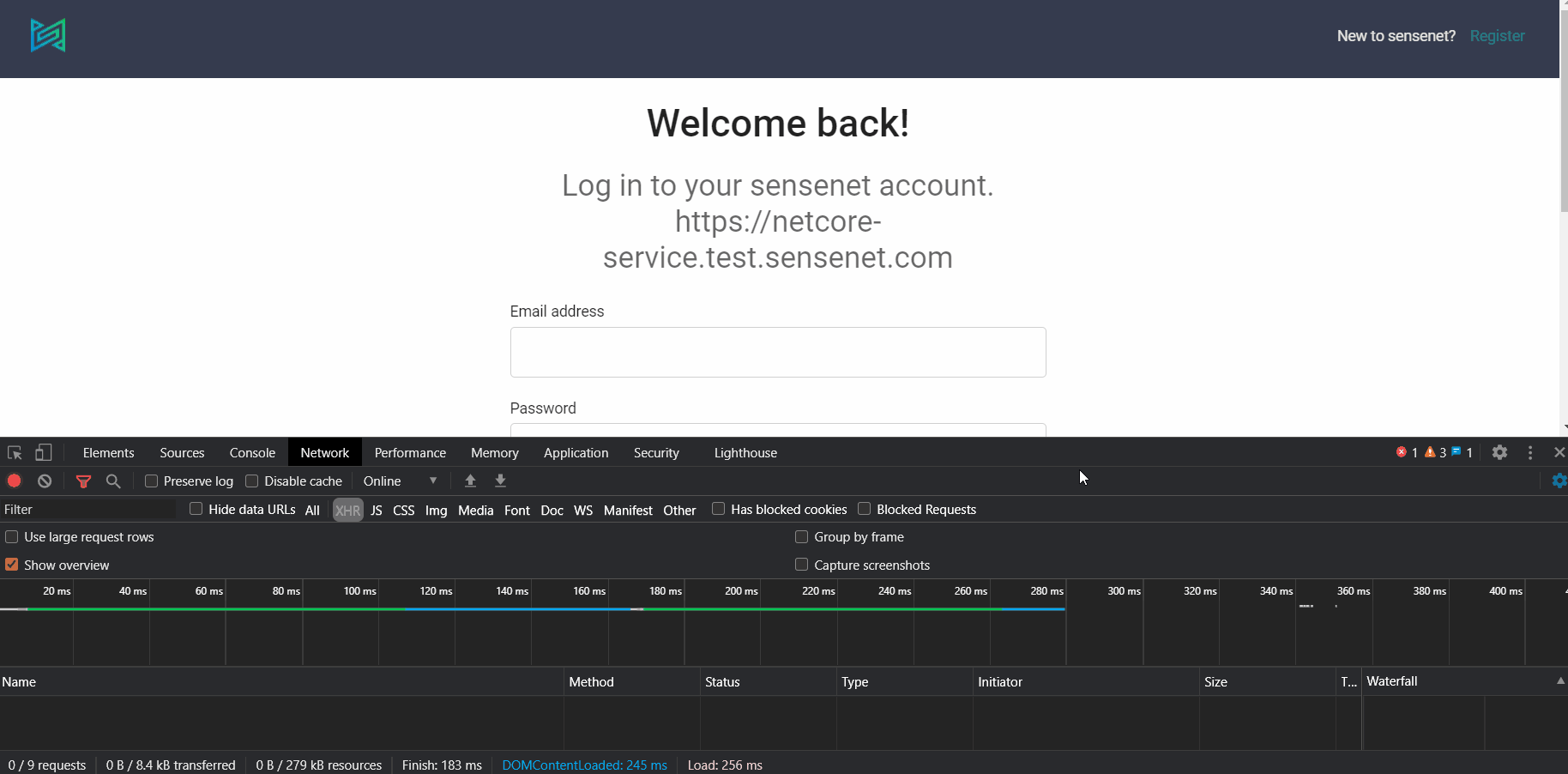
Task: Enable the Preserve log checkbox
Action: [x=151, y=481]
